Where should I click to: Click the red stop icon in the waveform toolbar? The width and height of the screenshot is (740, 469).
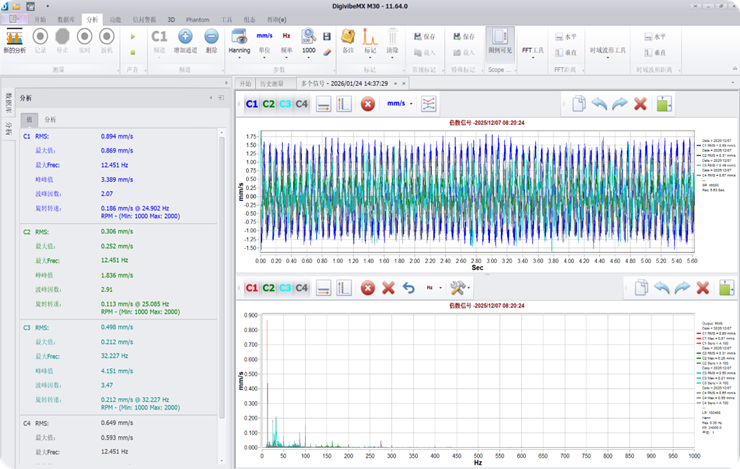pyautogui.click(x=367, y=103)
